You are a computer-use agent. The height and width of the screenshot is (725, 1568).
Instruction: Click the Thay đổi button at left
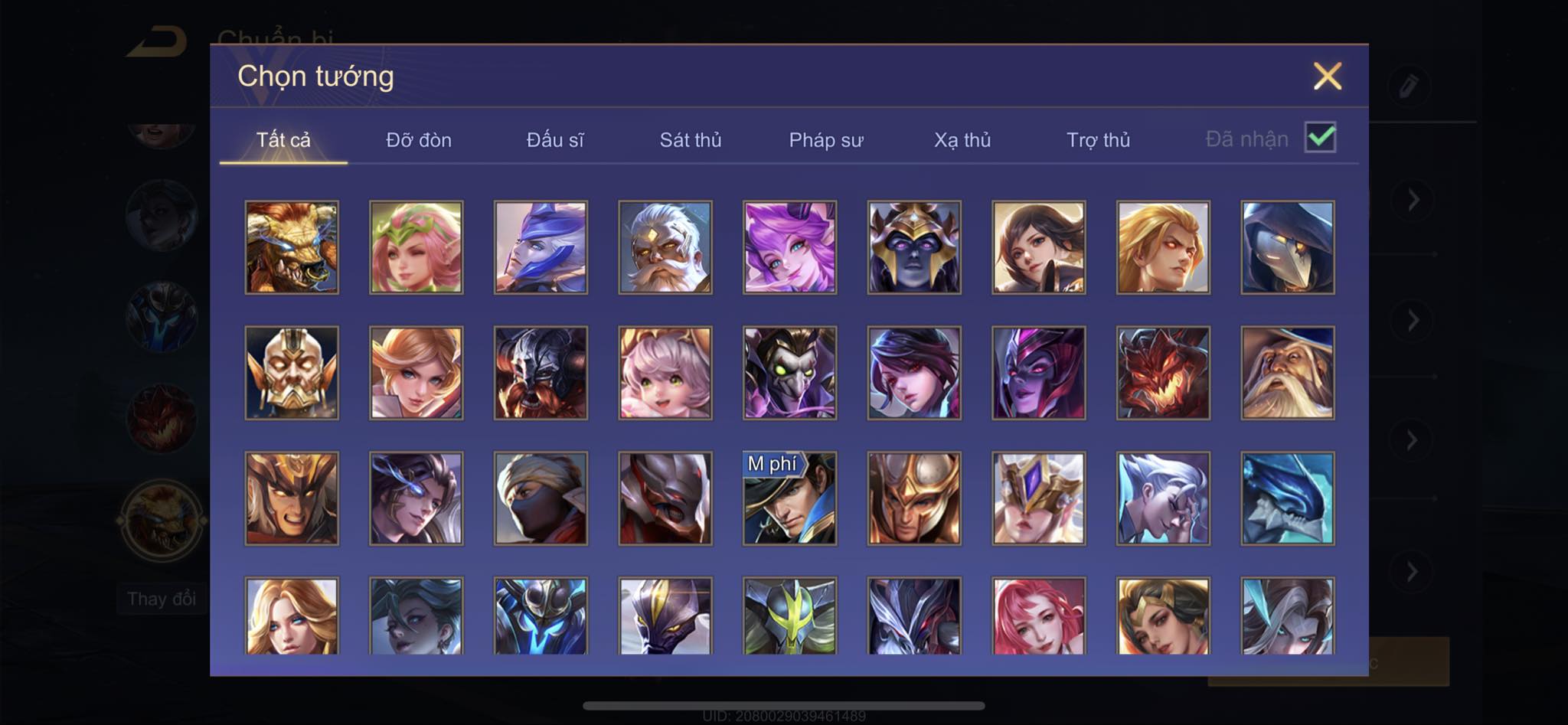point(162,599)
